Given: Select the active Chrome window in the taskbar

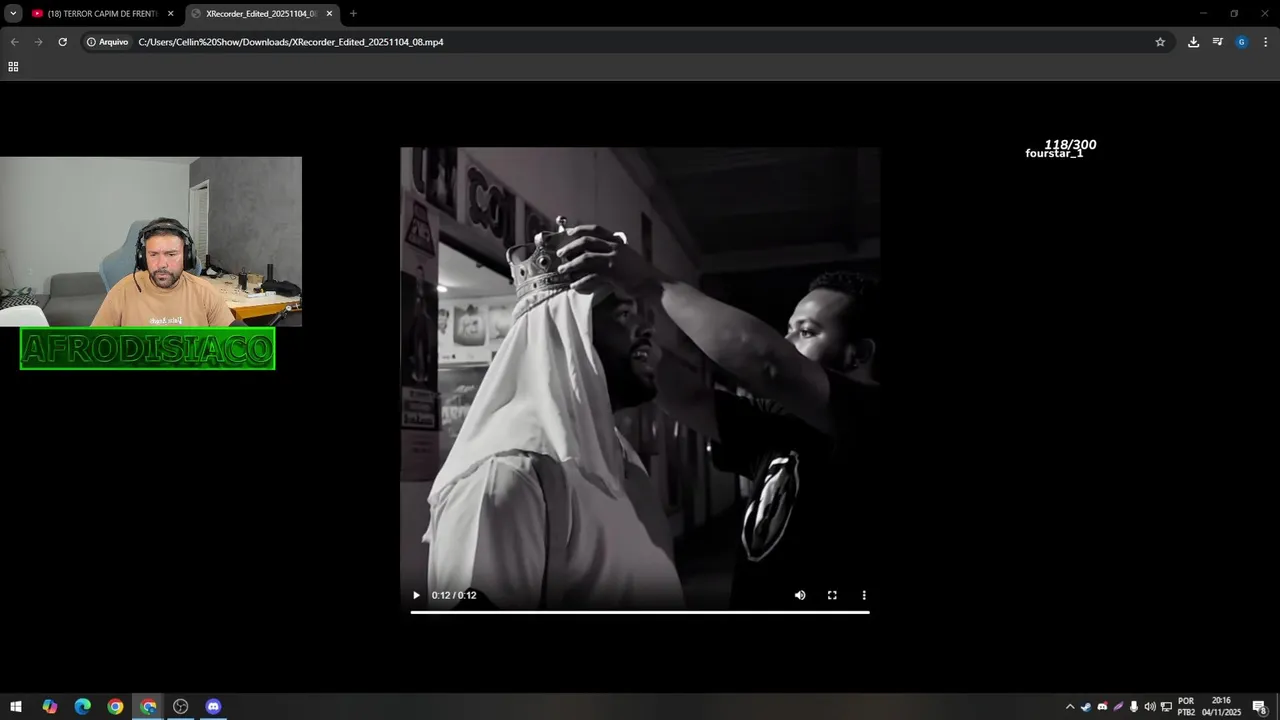Looking at the screenshot, I should tap(148, 706).
